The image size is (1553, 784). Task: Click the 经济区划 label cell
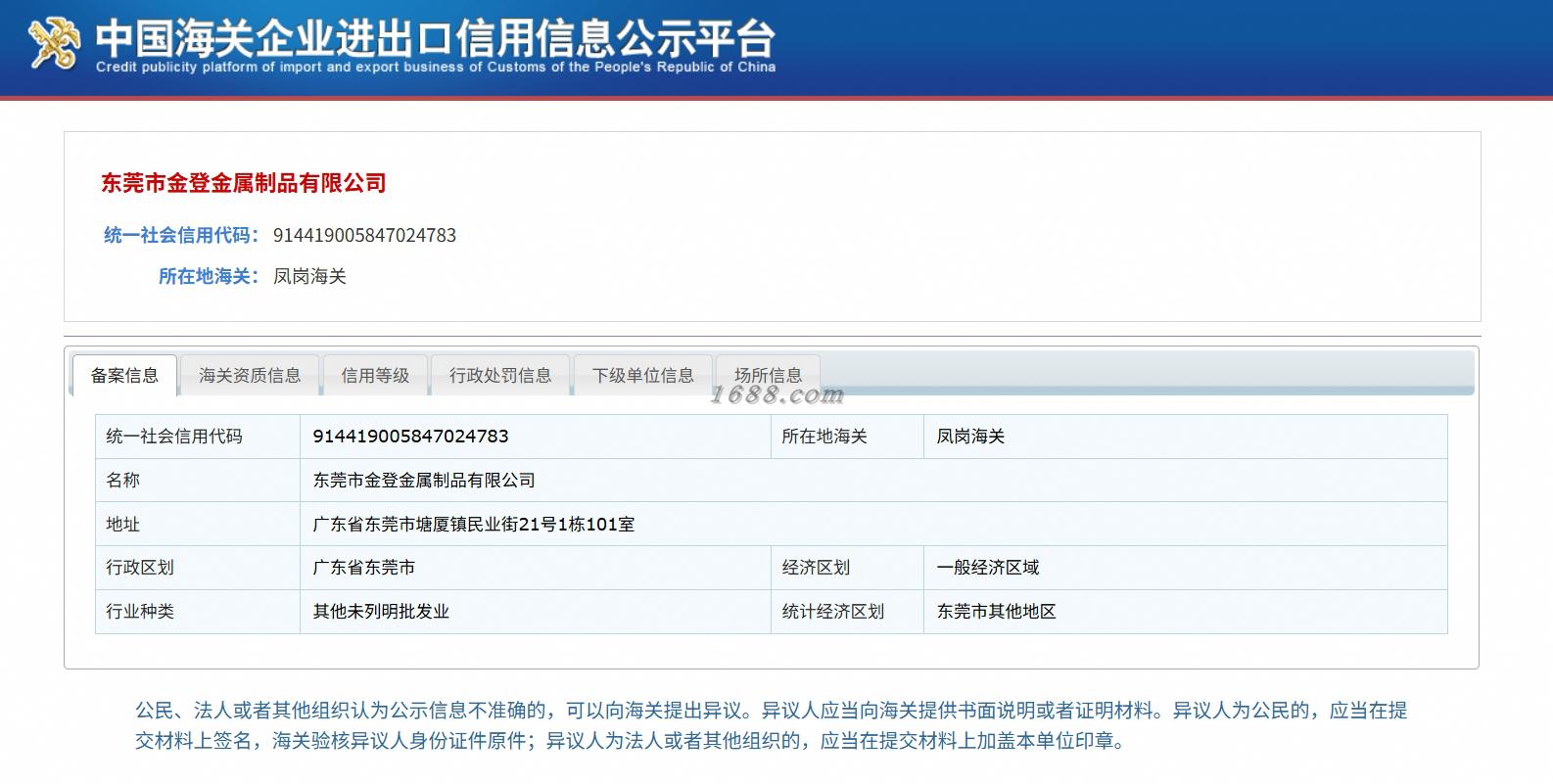point(847,568)
